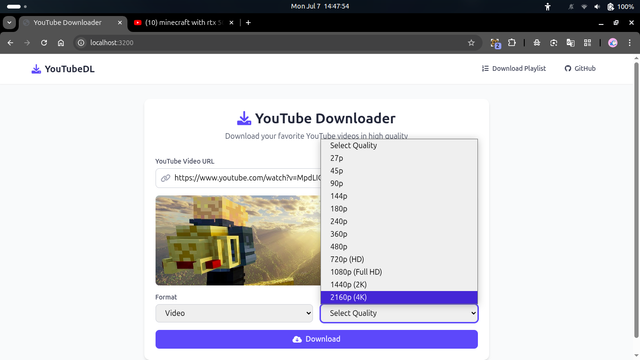Open the Format Video dropdown

click(234, 313)
